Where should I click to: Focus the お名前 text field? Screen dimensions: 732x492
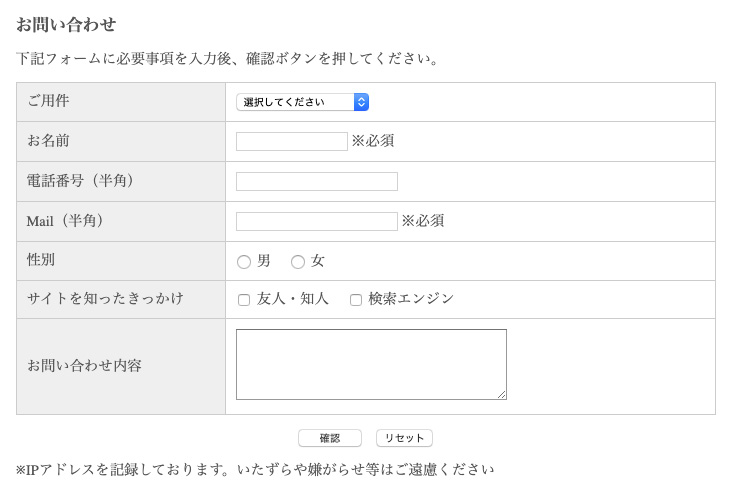point(291,142)
